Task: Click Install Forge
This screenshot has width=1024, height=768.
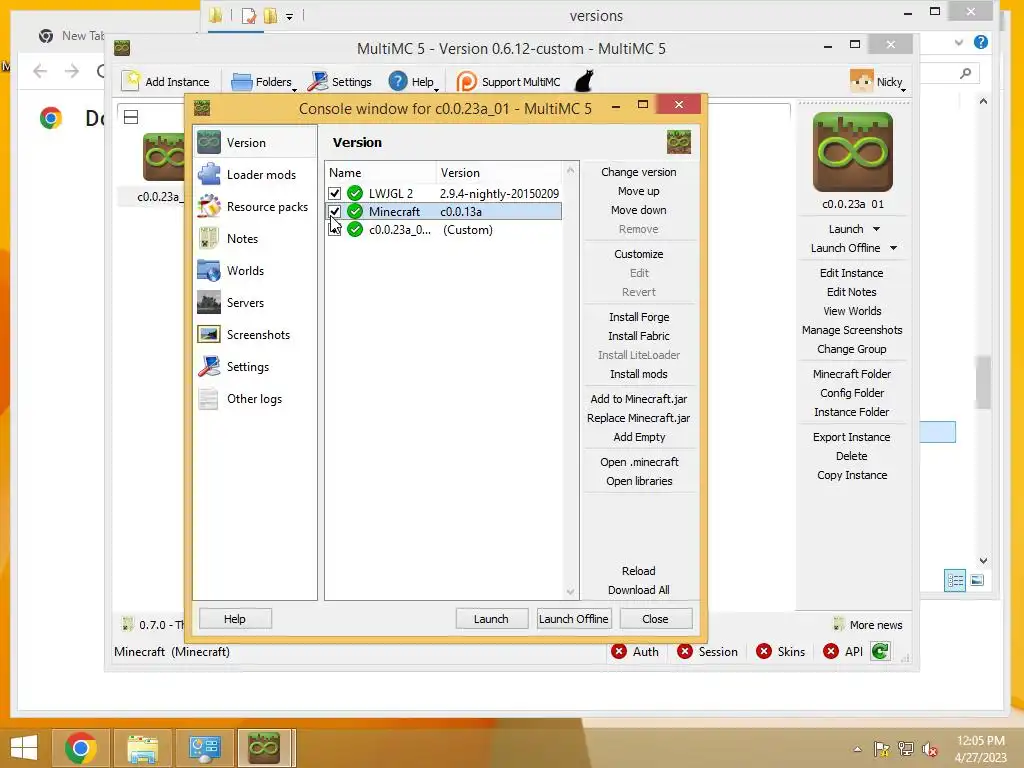Action: click(639, 317)
